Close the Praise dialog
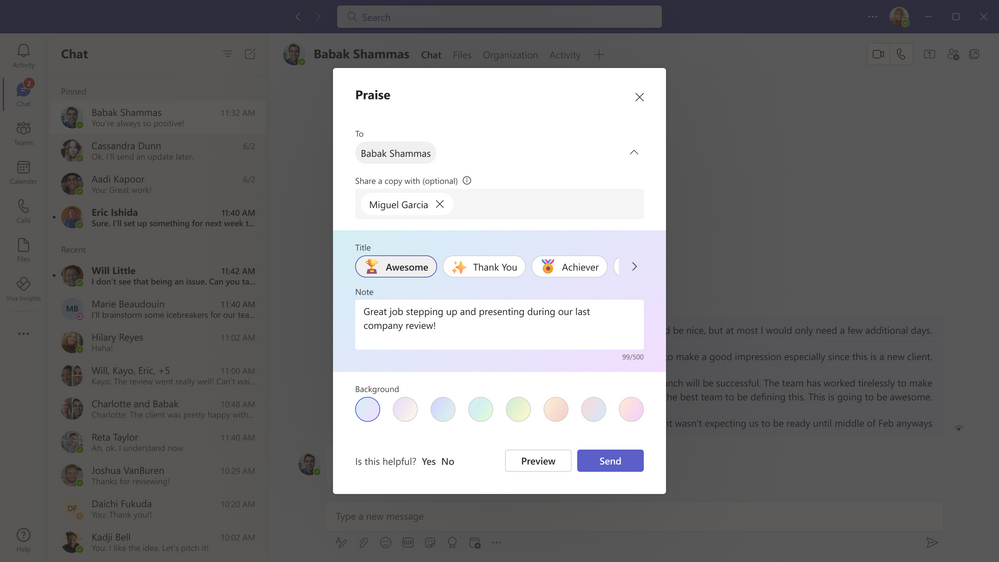 (x=639, y=97)
